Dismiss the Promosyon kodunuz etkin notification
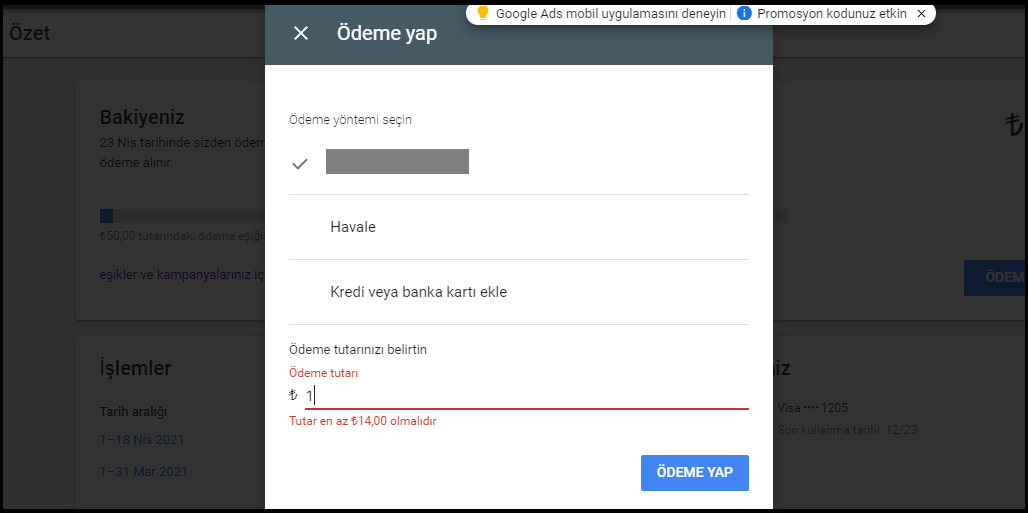 point(921,14)
